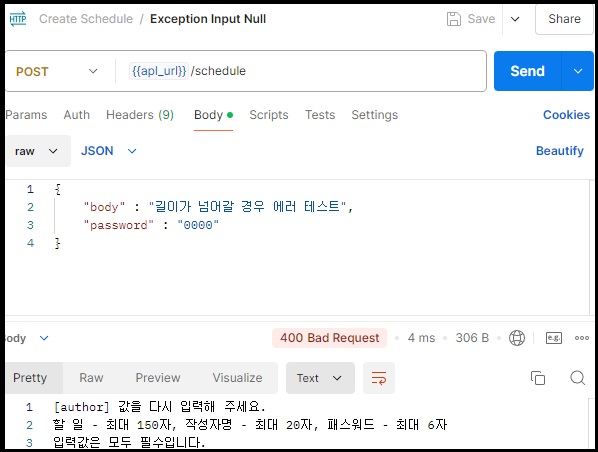598x452 pixels.
Task: Open the Scripts tab
Action: pyautogui.click(x=269, y=115)
